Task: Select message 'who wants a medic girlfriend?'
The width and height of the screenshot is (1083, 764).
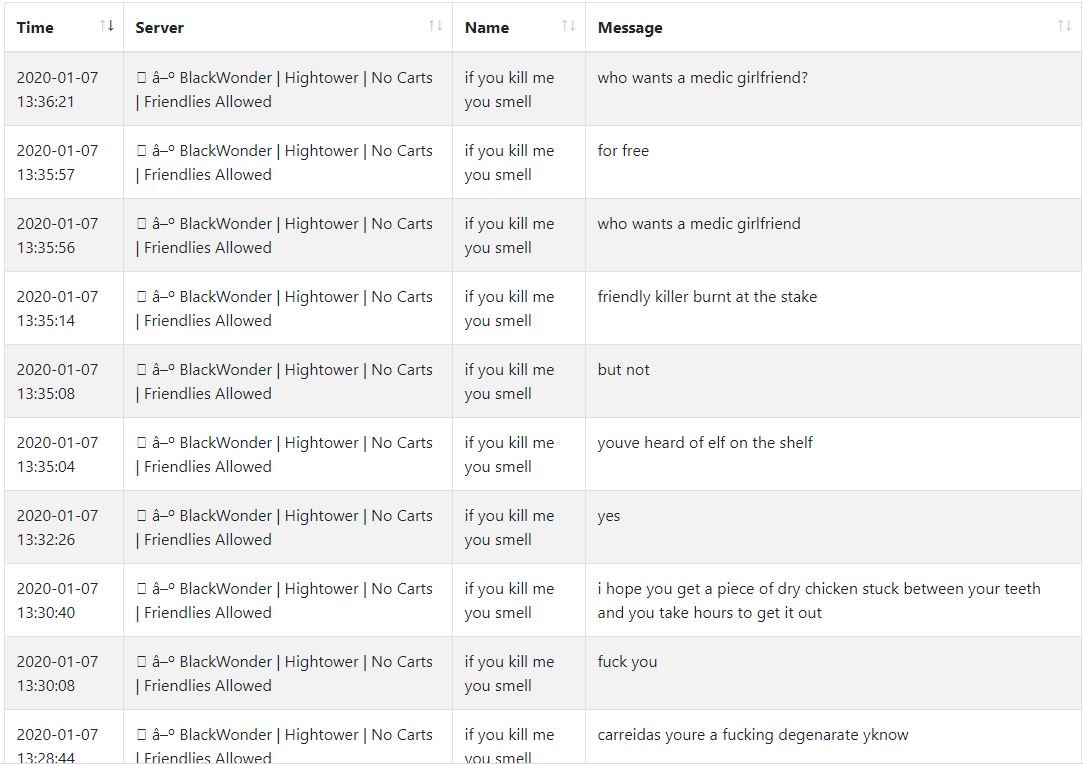Action: click(x=702, y=77)
